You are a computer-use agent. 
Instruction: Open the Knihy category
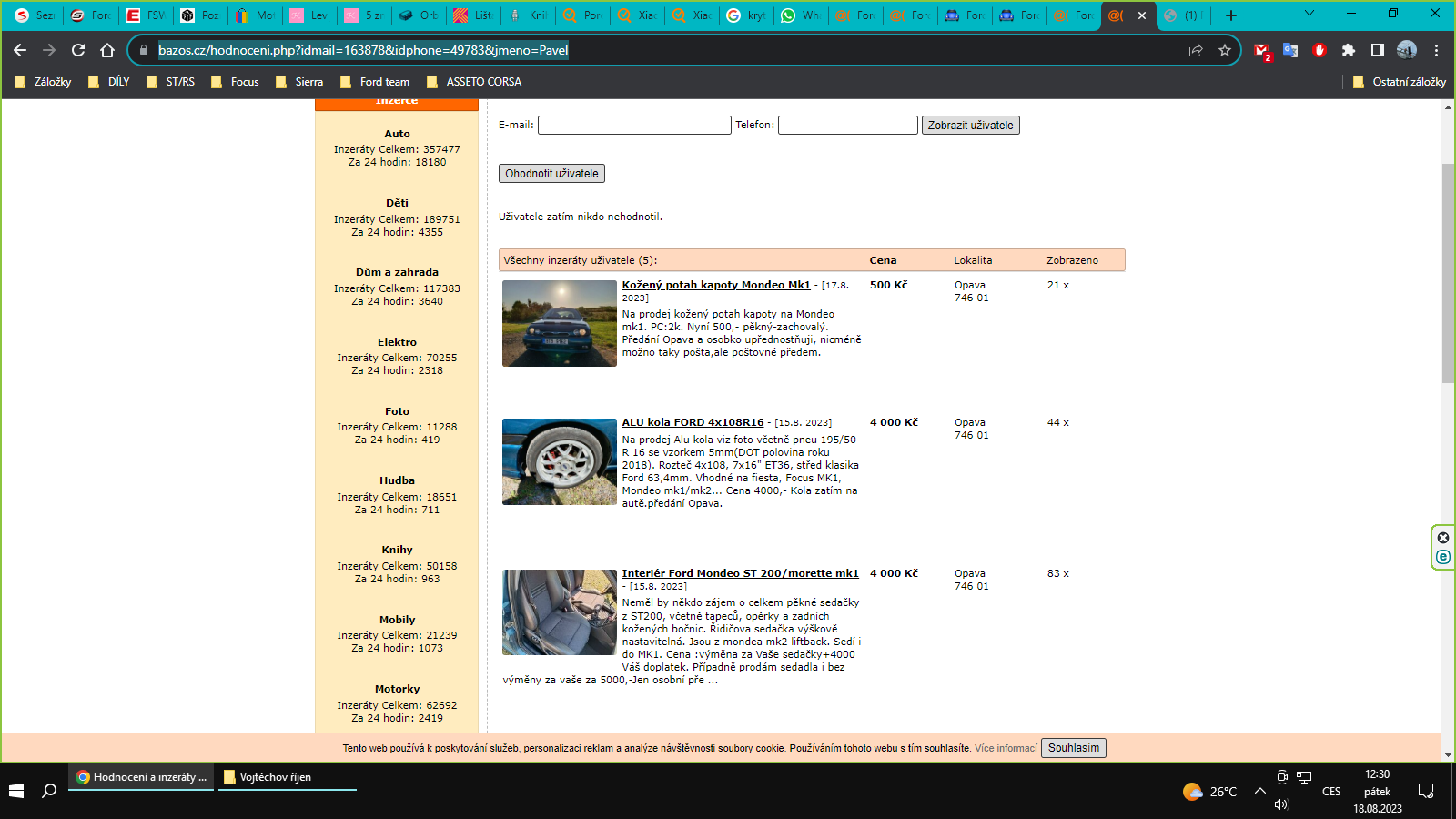pyautogui.click(x=397, y=550)
